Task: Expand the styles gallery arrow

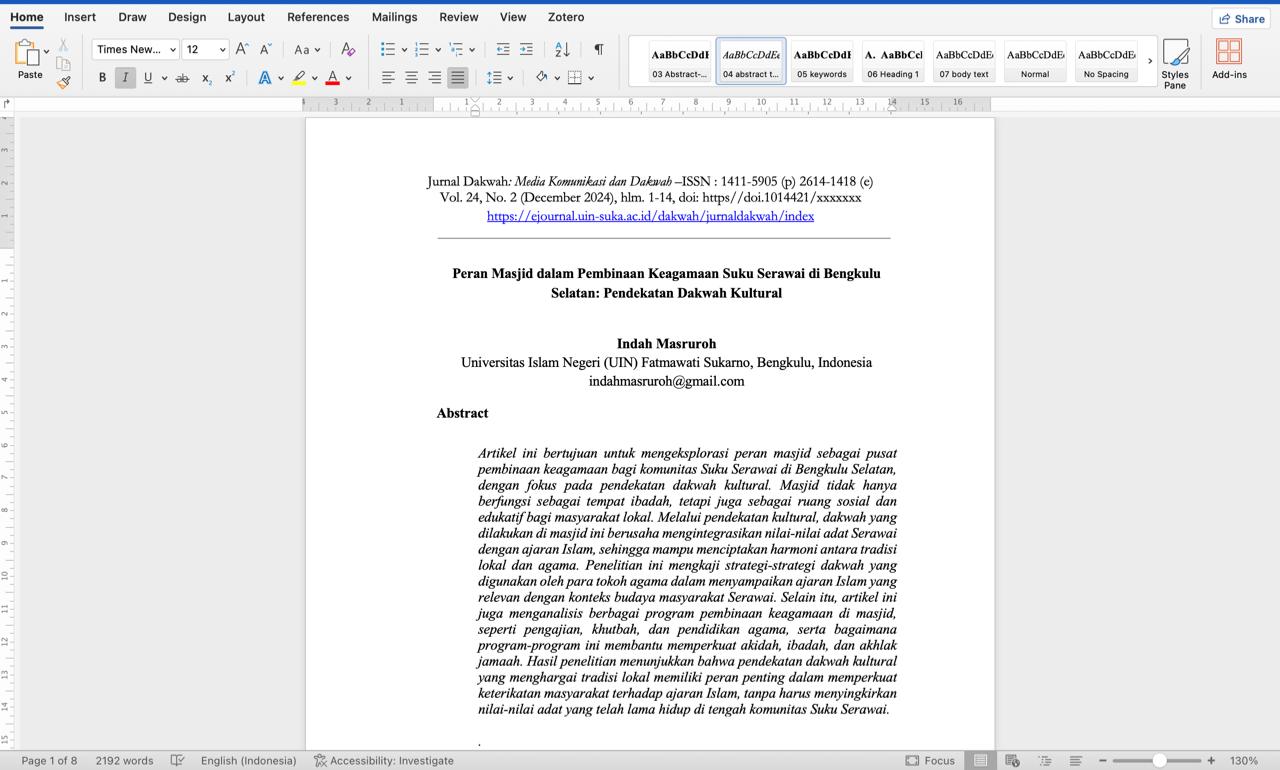Action: [1150, 61]
